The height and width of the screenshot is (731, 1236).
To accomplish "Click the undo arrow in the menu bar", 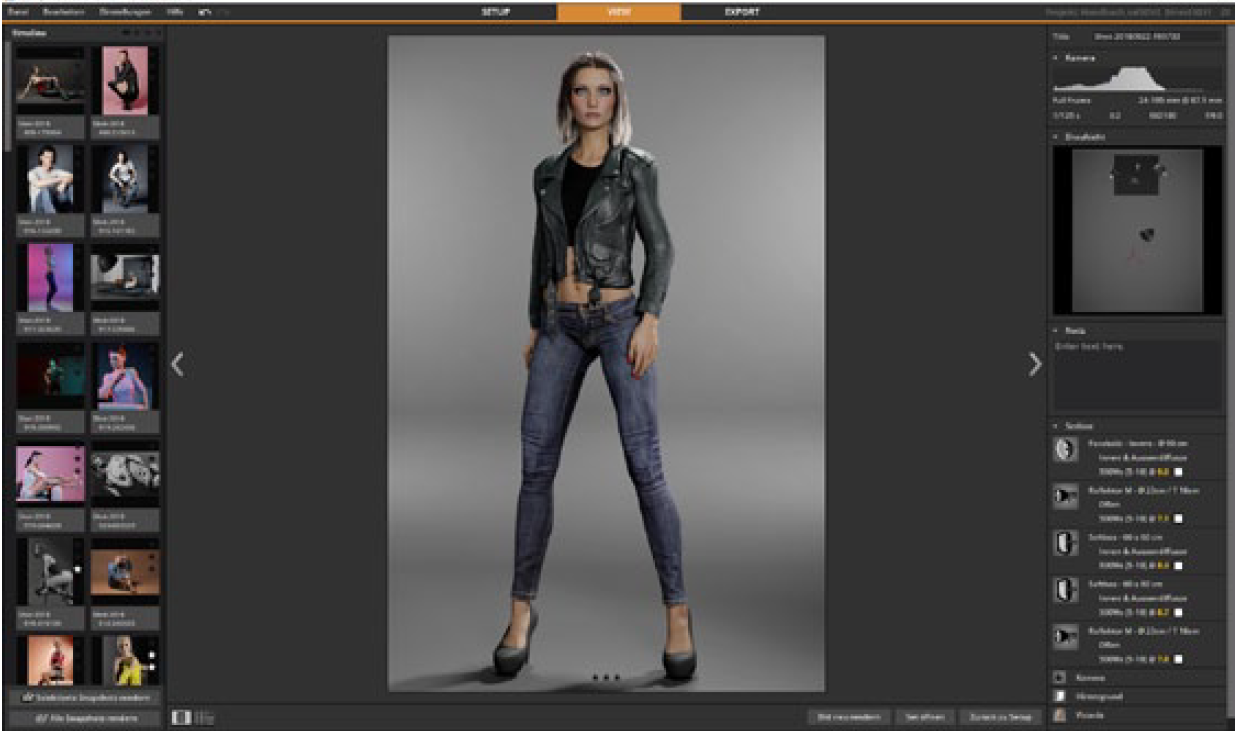I will click(x=205, y=12).
